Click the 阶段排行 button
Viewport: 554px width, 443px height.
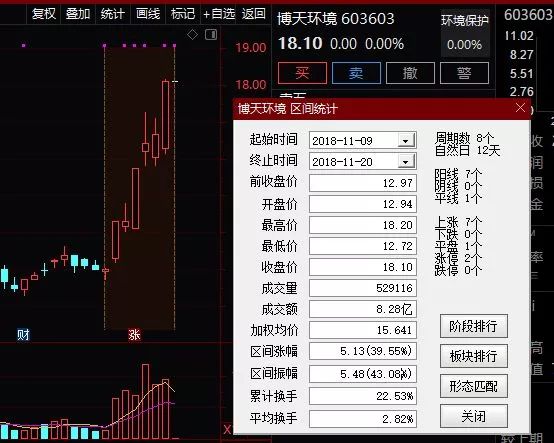[474, 326]
